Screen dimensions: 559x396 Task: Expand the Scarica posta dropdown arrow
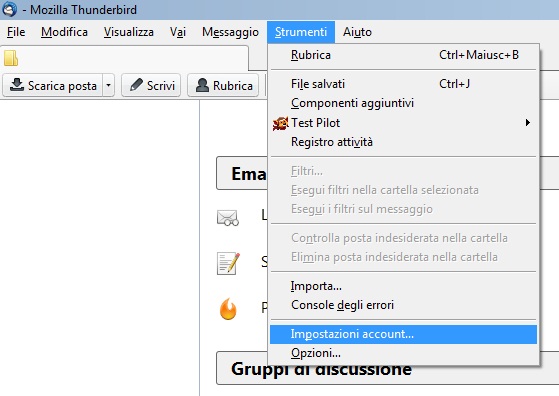[108, 85]
